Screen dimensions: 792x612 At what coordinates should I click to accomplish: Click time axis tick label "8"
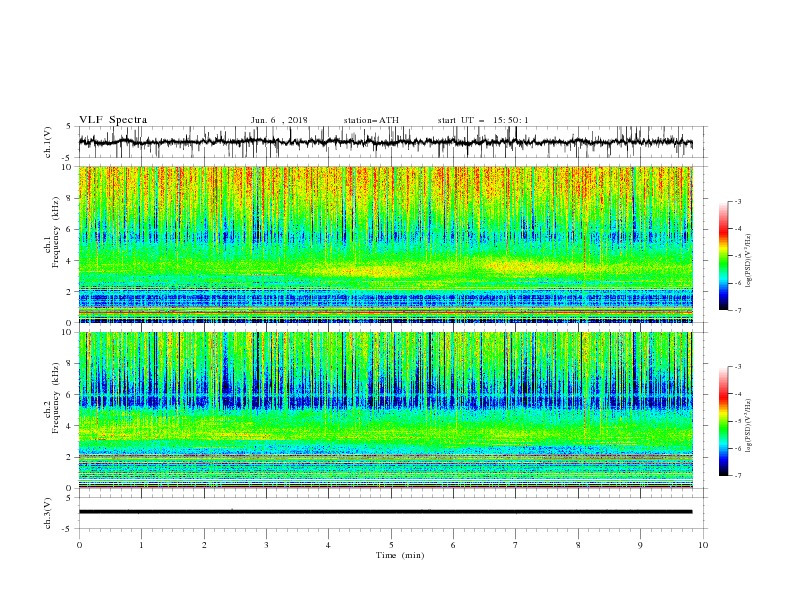[x=578, y=545]
